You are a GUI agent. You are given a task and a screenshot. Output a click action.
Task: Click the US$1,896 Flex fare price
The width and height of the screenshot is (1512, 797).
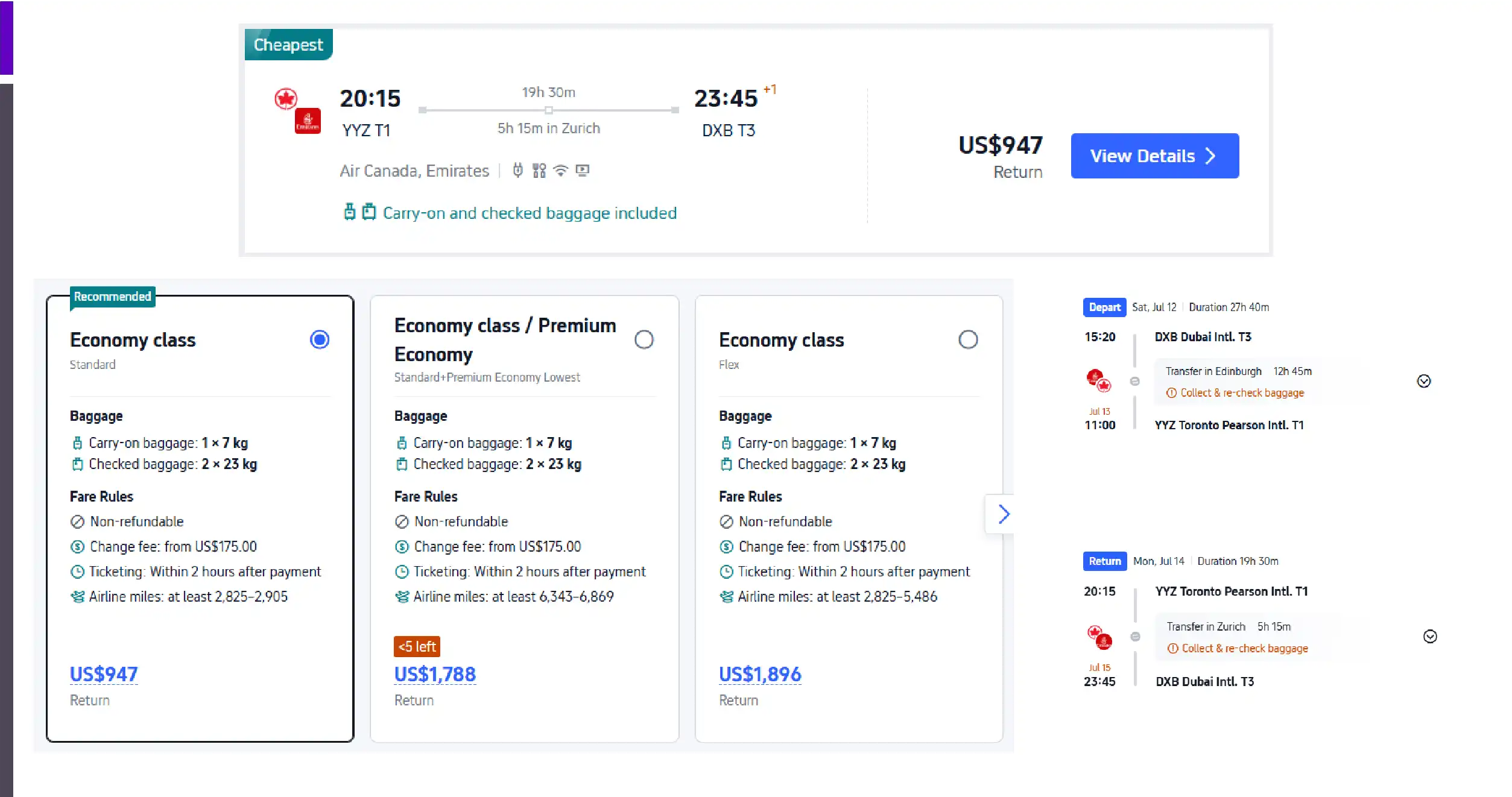759,674
